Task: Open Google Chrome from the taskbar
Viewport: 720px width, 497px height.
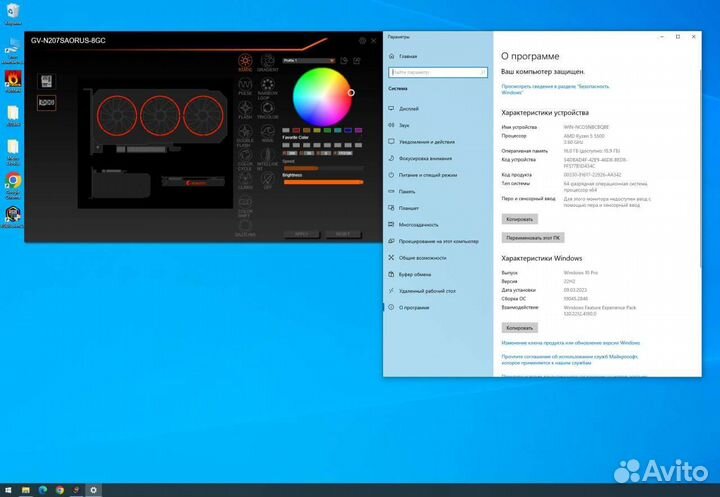Action: point(60,490)
